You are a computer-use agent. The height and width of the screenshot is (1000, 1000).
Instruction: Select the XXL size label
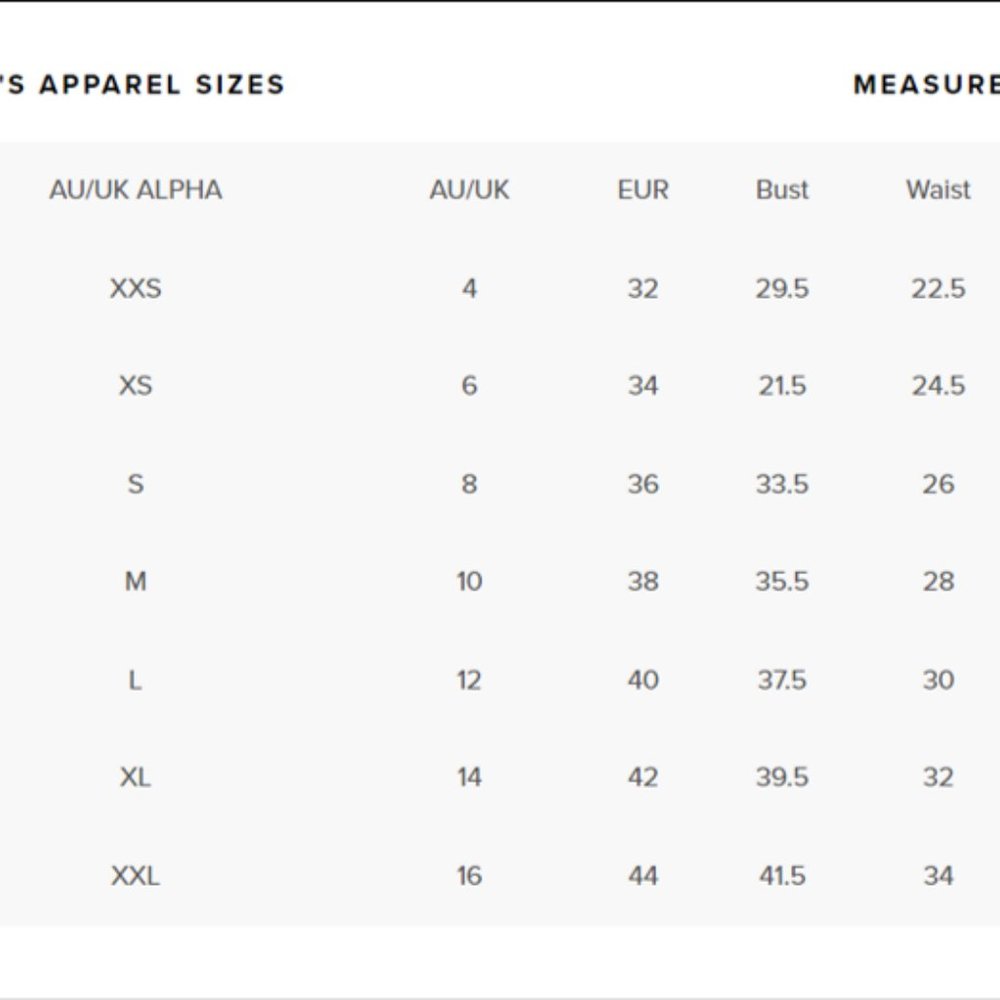click(135, 875)
